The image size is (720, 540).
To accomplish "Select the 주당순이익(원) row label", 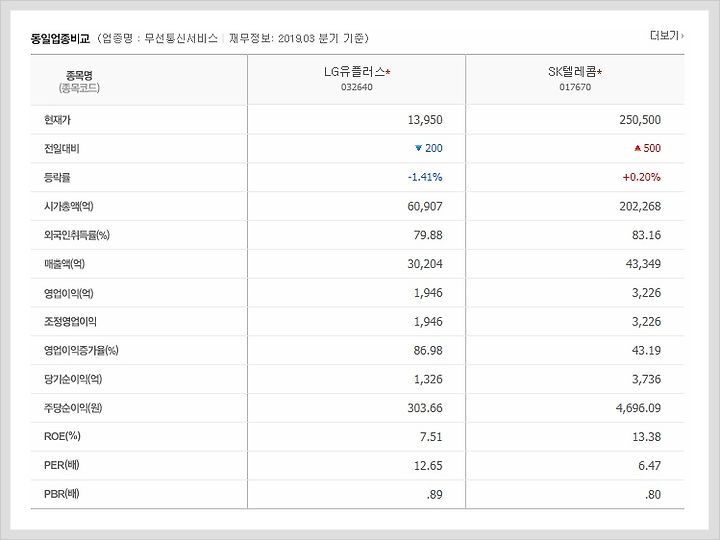I will (73, 408).
